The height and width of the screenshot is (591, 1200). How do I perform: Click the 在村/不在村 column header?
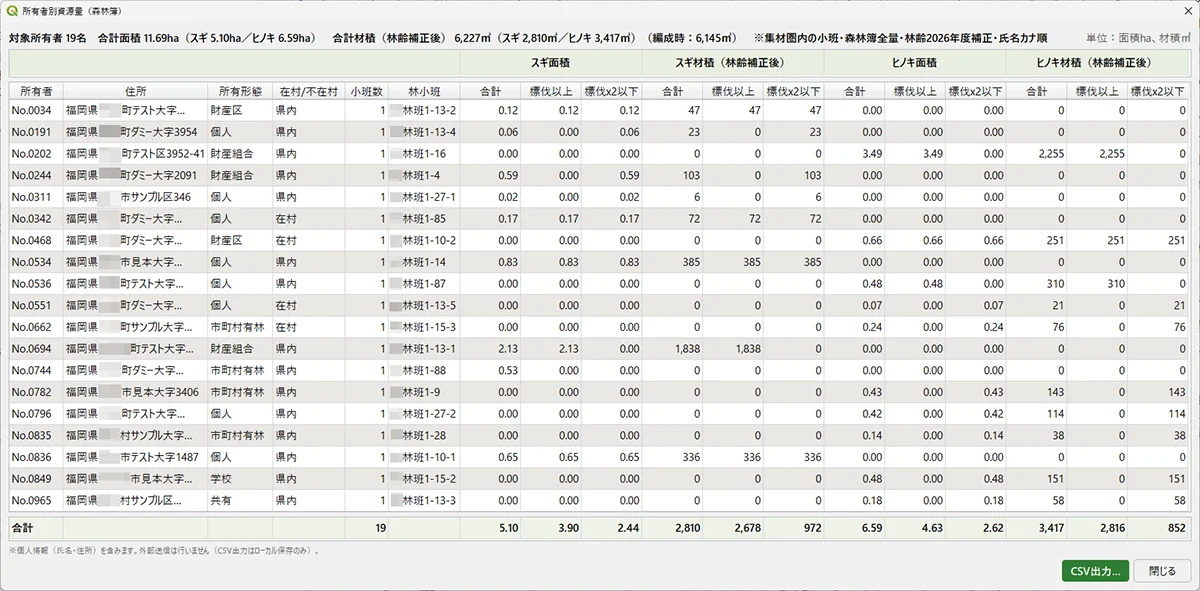[x=308, y=90]
